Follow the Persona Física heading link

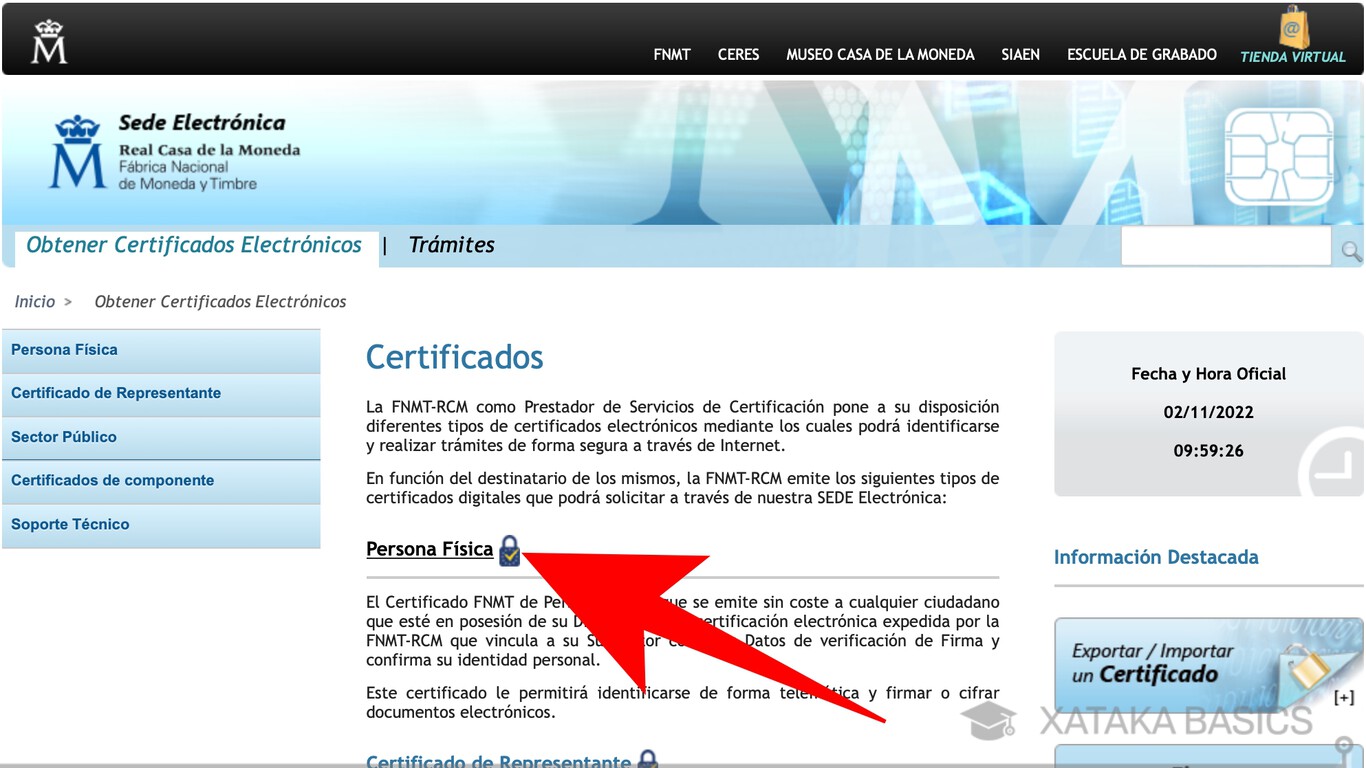point(429,549)
